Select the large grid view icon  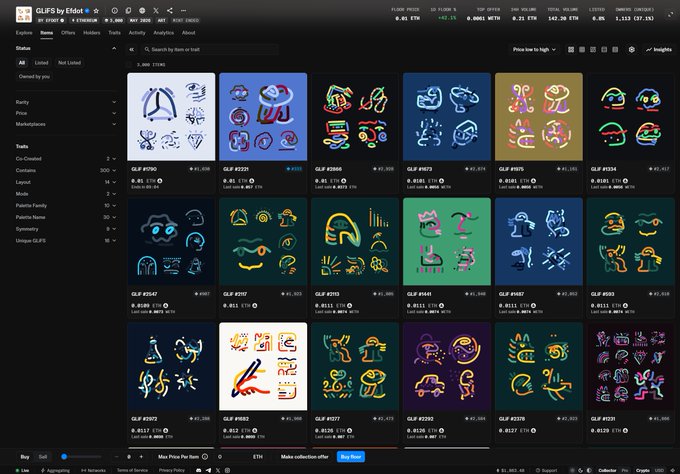coord(571,50)
